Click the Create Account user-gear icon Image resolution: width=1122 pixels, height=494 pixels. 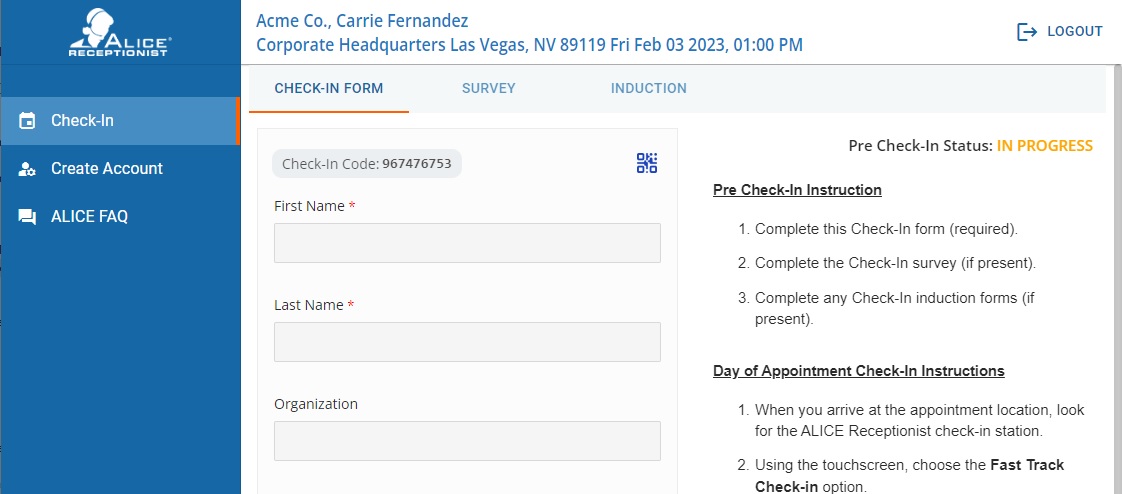(26, 169)
